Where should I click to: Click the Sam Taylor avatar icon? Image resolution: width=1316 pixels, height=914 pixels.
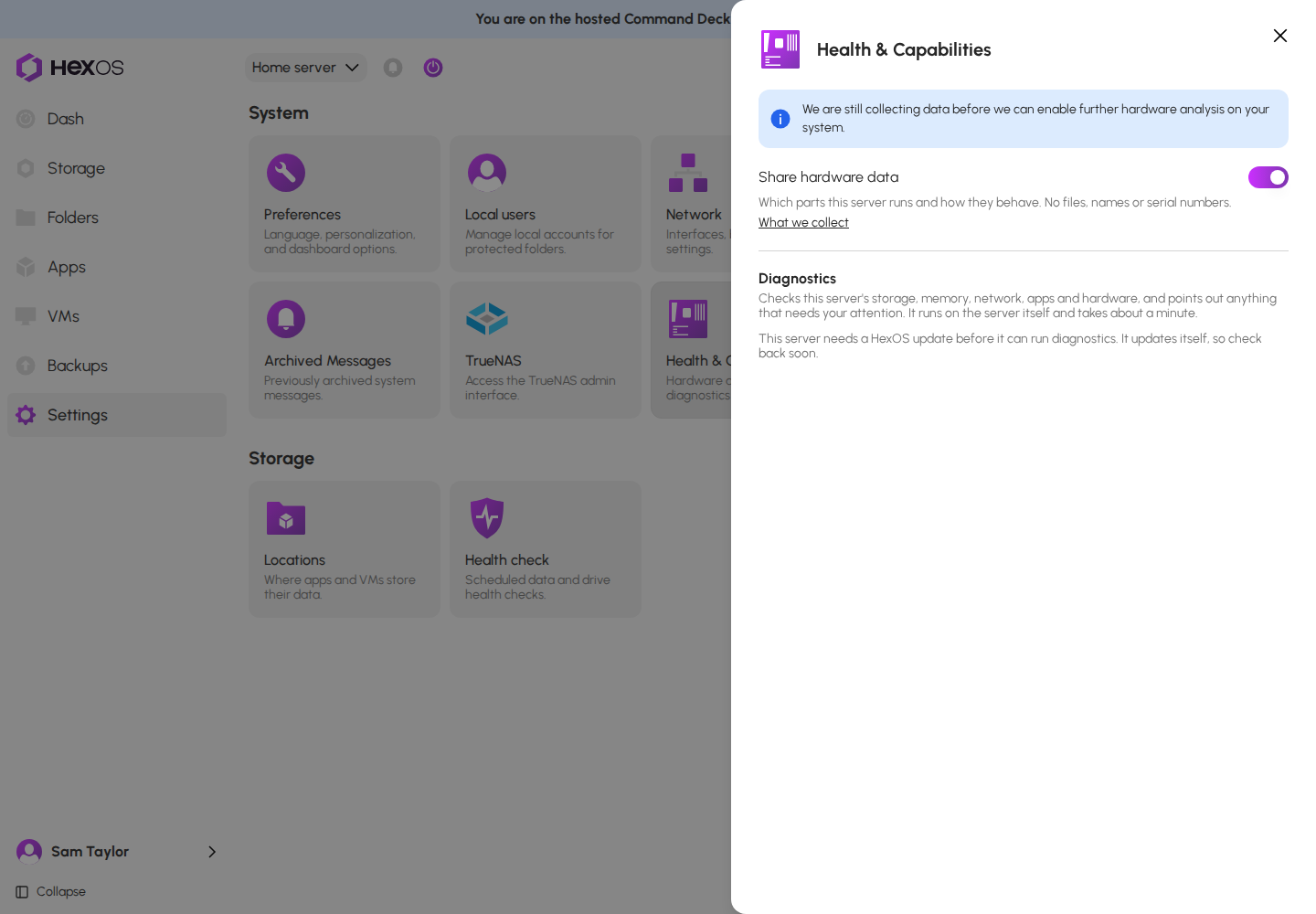point(29,852)
